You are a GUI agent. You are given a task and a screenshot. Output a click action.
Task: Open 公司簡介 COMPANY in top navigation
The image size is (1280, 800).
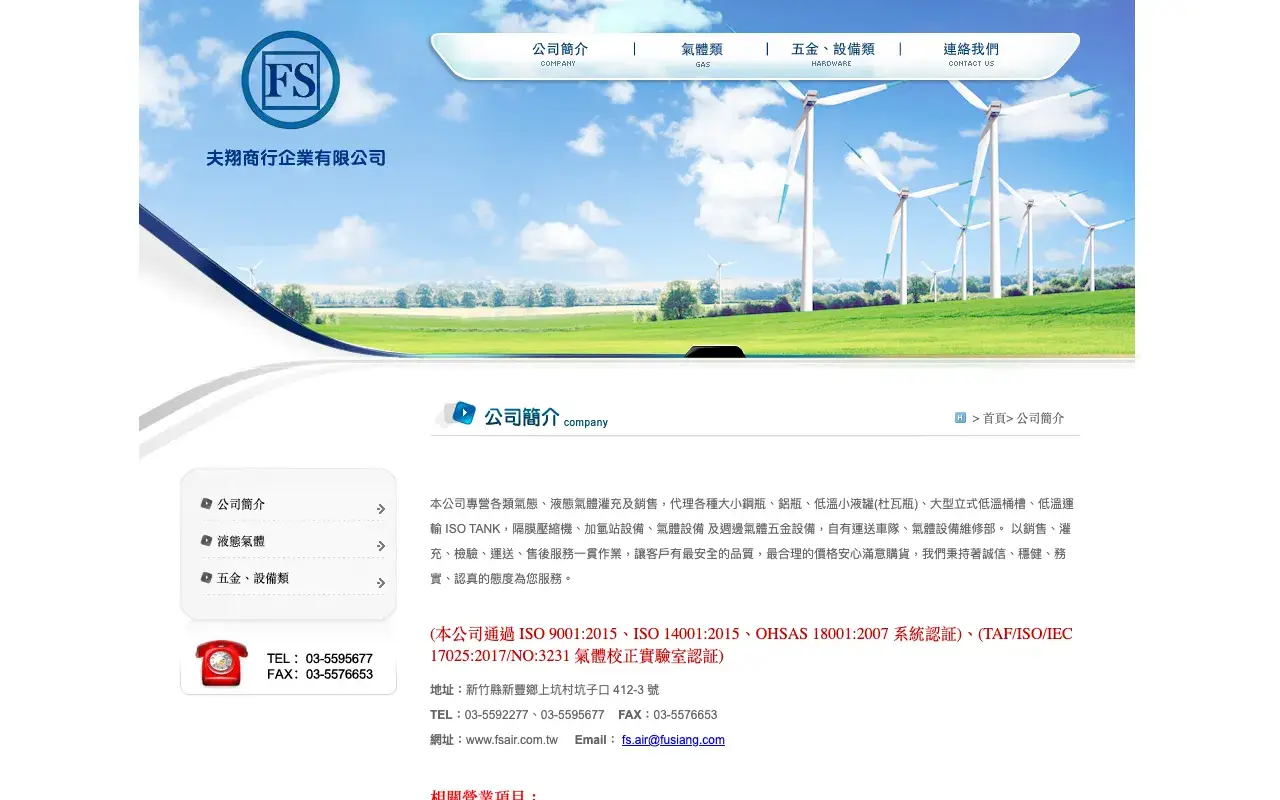[x=559, y=54]
